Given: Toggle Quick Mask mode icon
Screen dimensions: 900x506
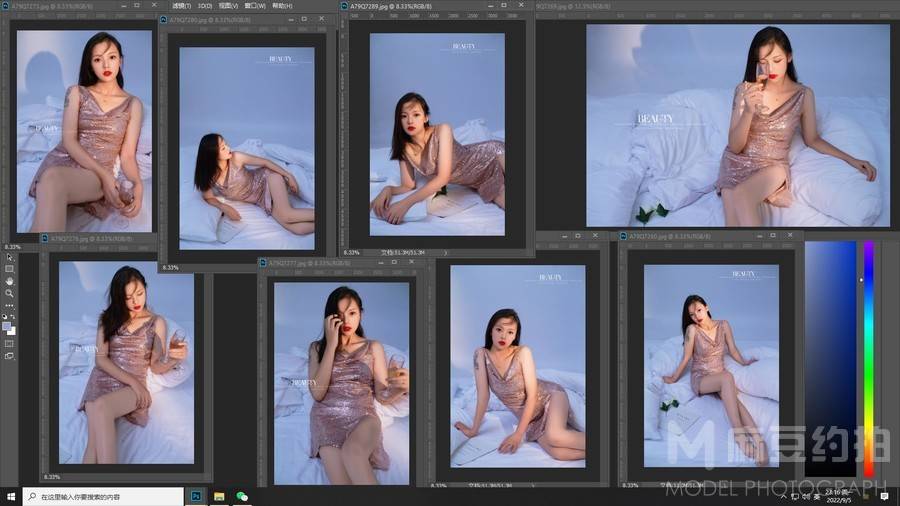Looking at the screenshot, I should [x=9, y=344].
